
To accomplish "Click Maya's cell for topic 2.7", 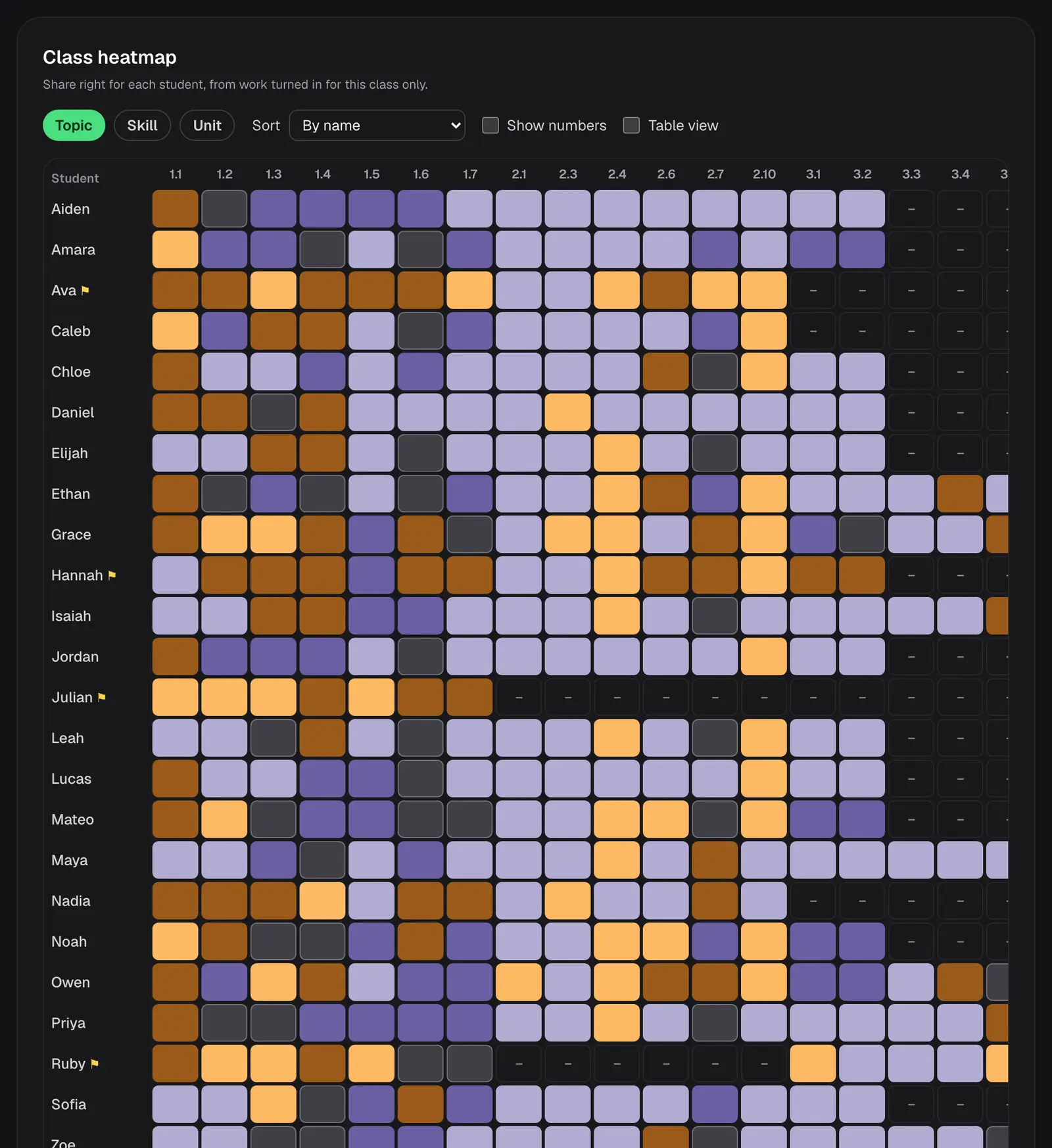I will click(x=715, y=860).
